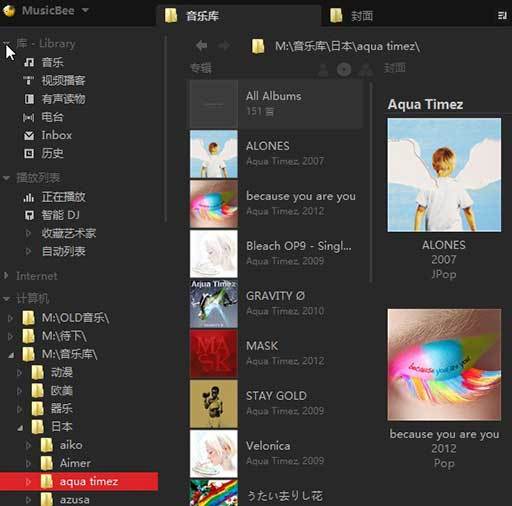This screenshot has width=512, height=506.
Task: Select the azusa folder
Action: (74, 500)
